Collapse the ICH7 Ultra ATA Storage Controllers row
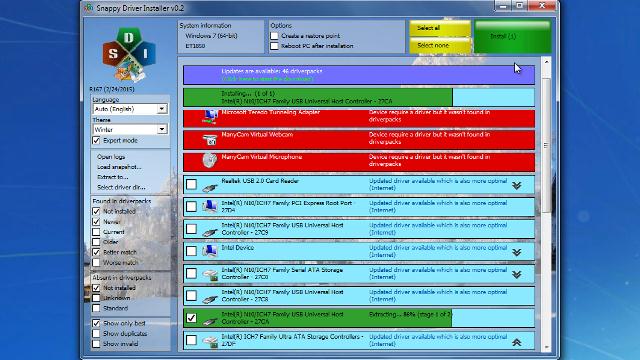 [517, 342]
